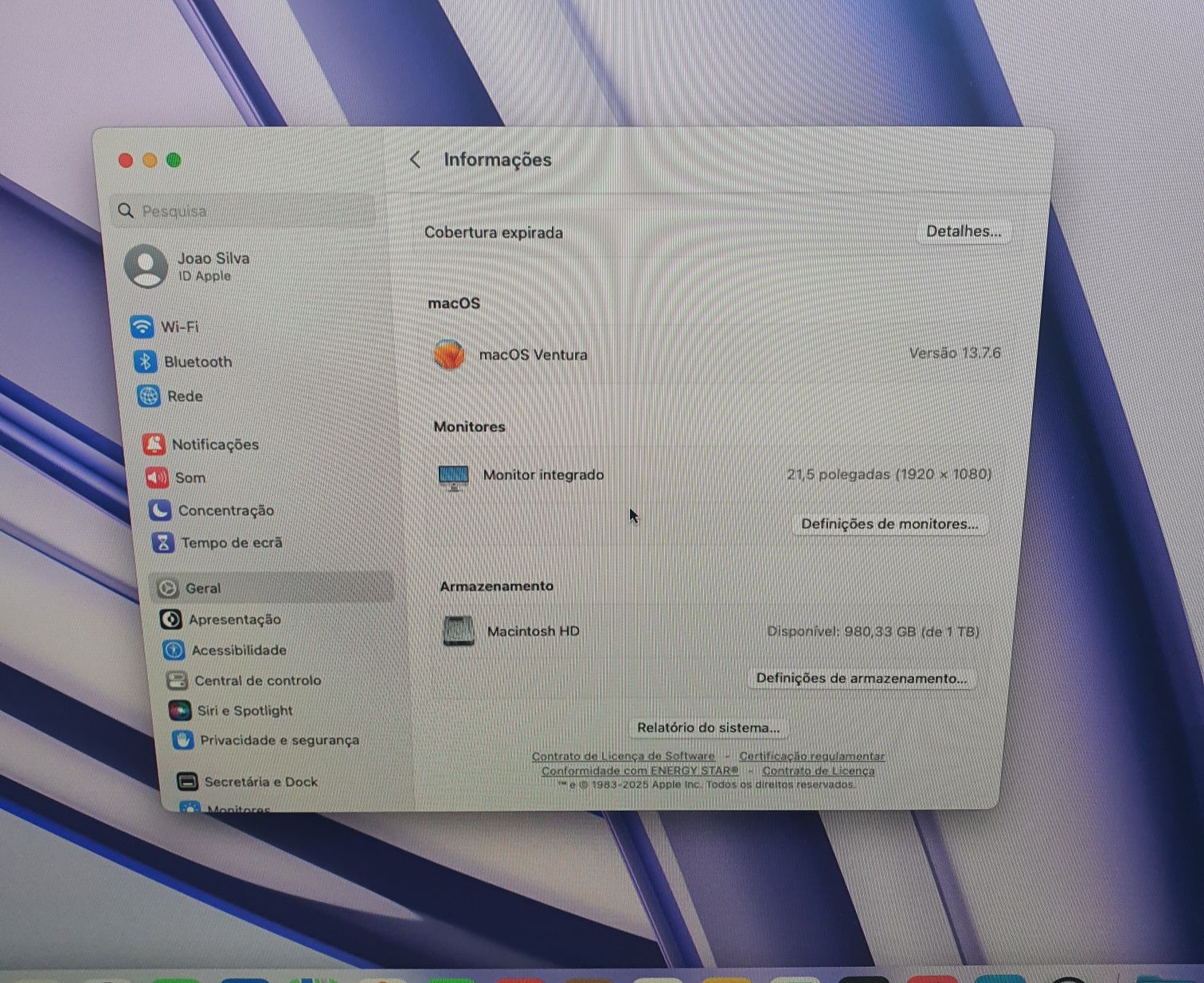Open Certificação regulamentar link
This screenshot has width=1204, height=983.
[811, 756]
